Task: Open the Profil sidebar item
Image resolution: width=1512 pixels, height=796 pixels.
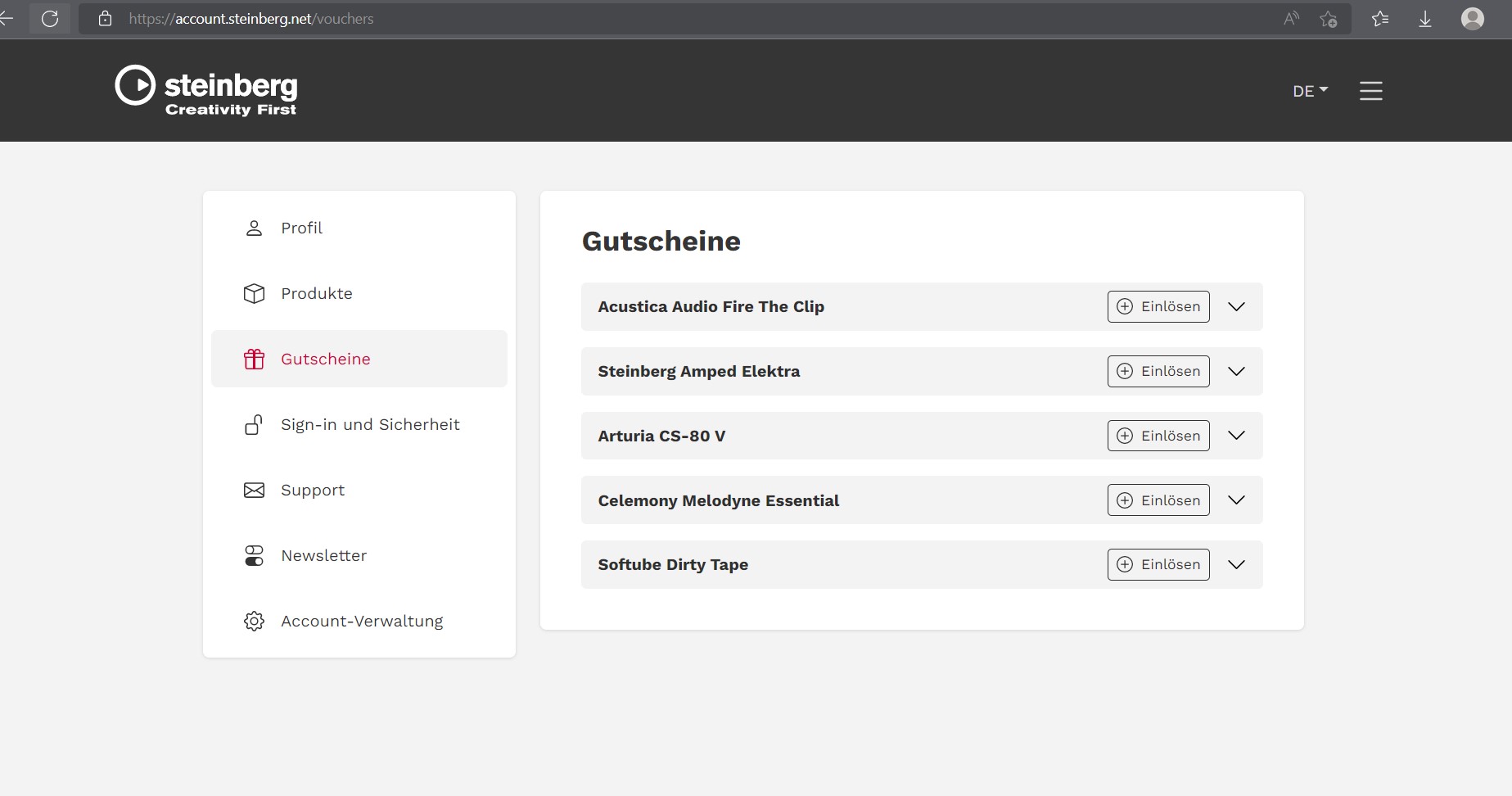Action: click(x=301, y=228)
